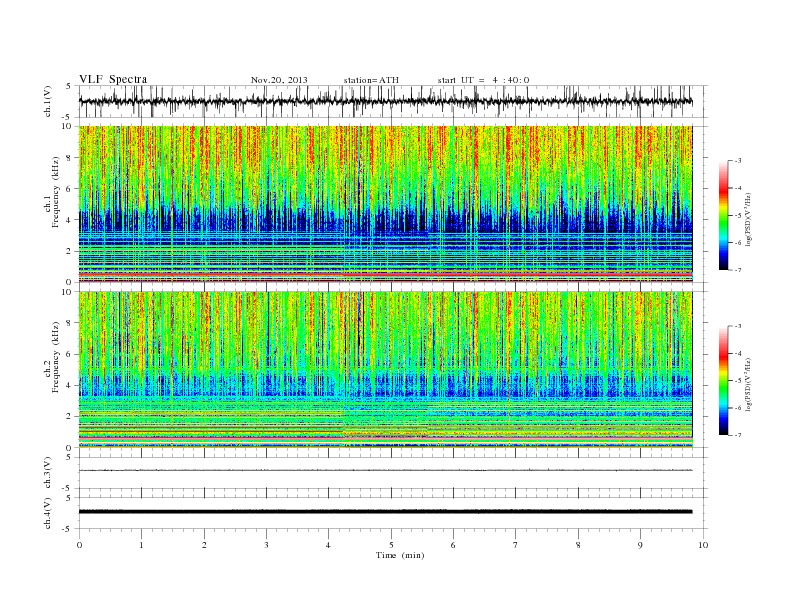This screenshot has width=792, height=612.
Task: Click the "Nov.20, 2013" date text
Action: [x=279, y=80]
